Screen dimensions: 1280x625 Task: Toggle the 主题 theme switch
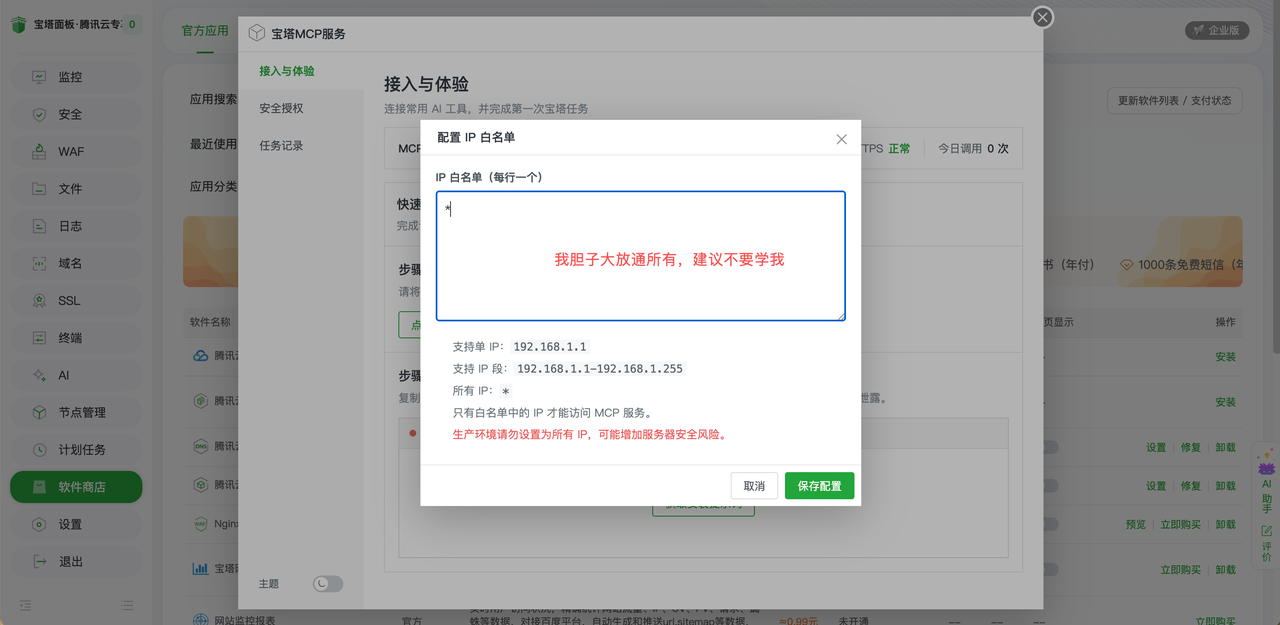pyautogui.click(x=328, y=583)
